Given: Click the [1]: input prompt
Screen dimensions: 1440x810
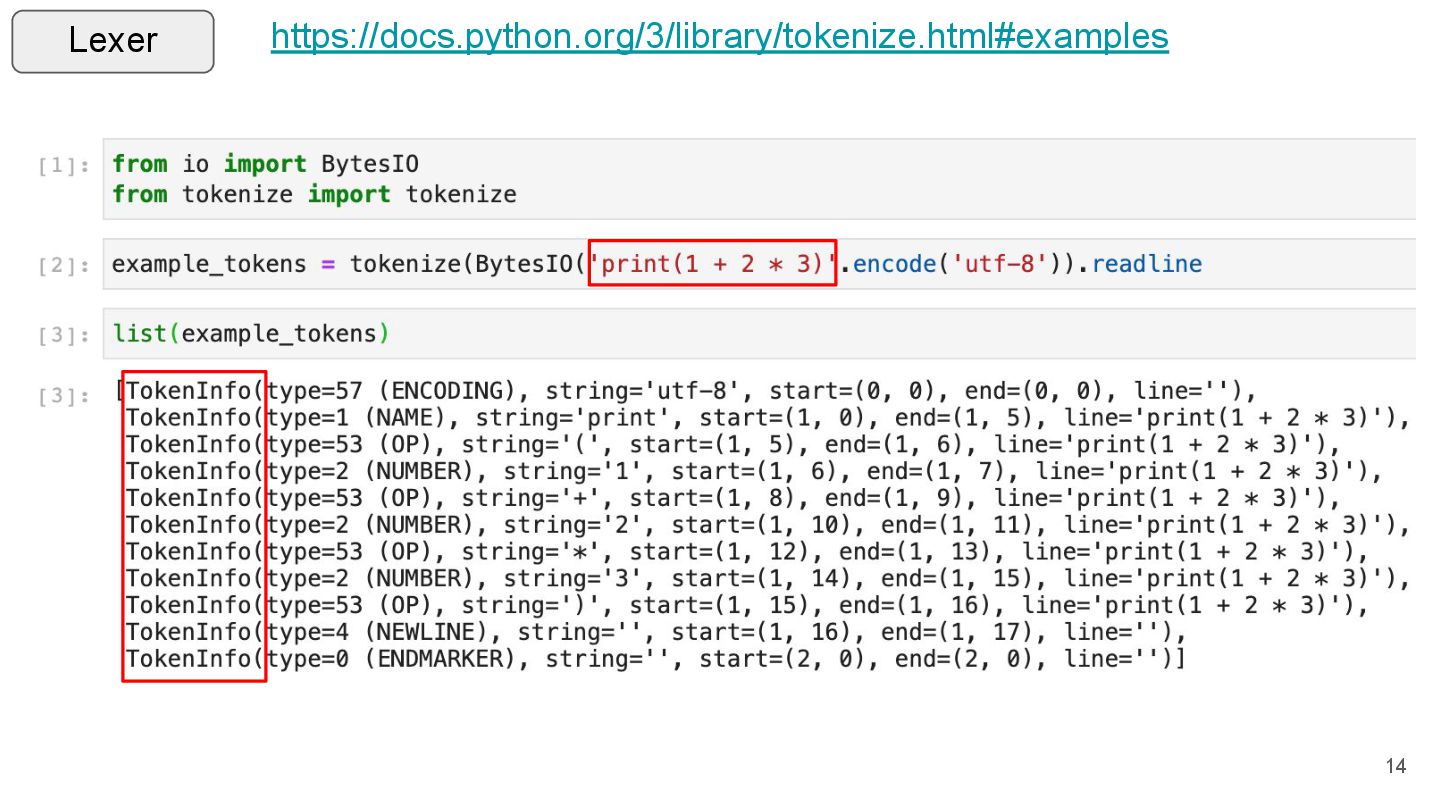Looking at the screenshot, I should [66, 166].
